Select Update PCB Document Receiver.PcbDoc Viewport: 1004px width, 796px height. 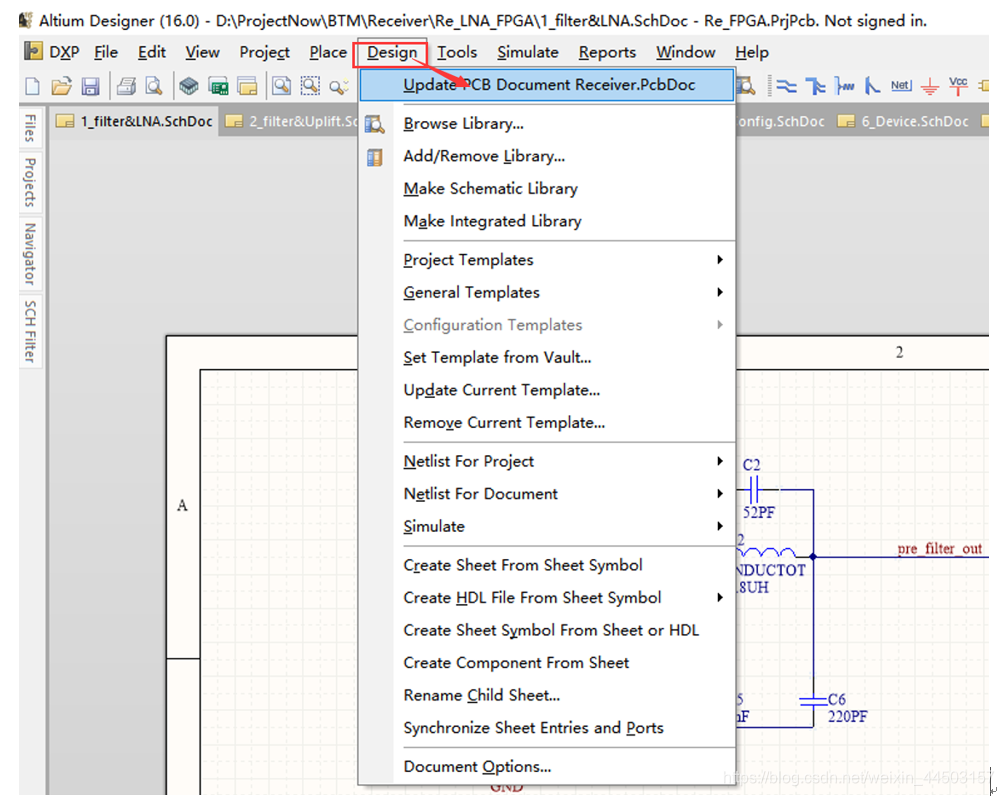click(x=548, y=85)
